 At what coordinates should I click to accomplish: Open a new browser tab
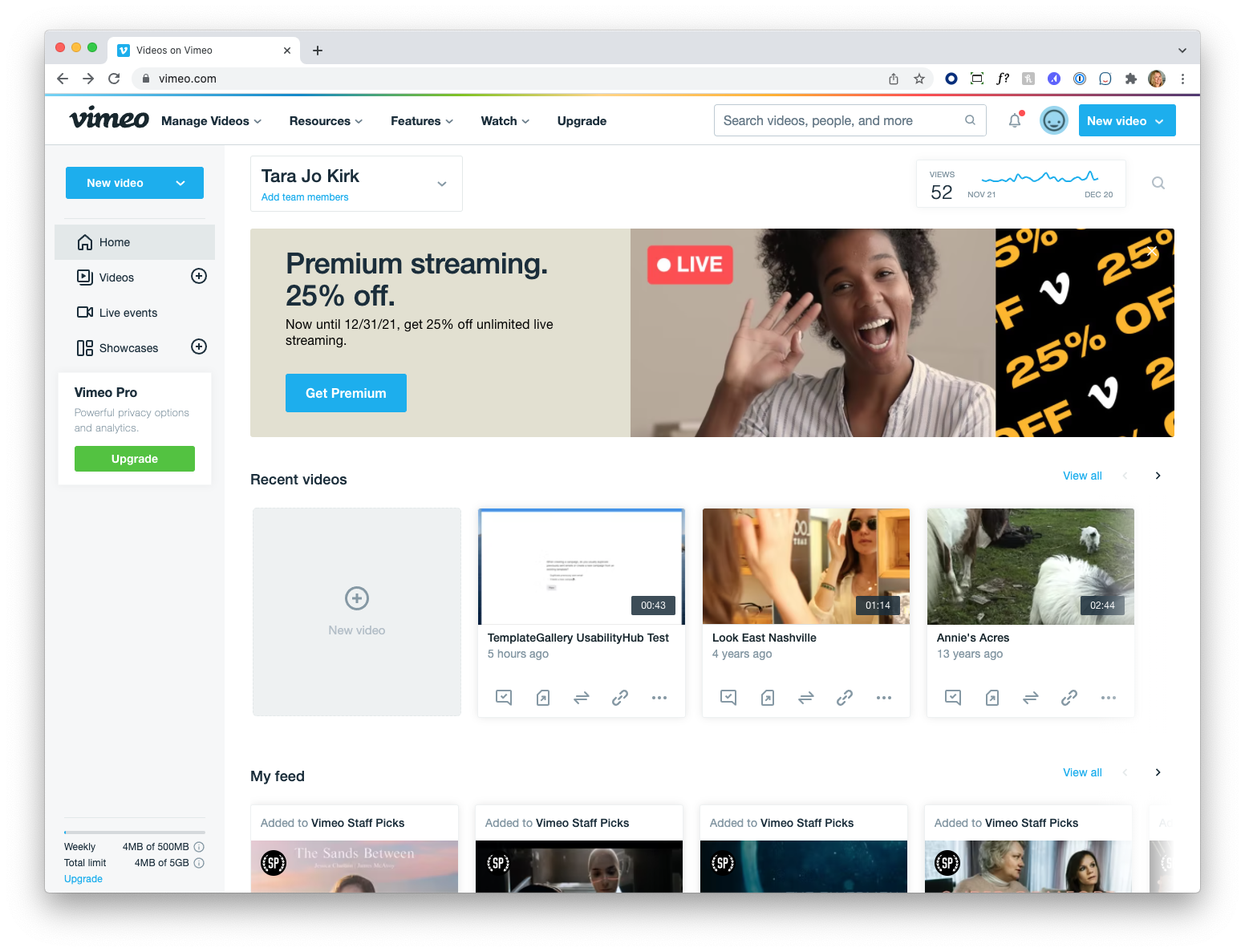pos(318,51)
